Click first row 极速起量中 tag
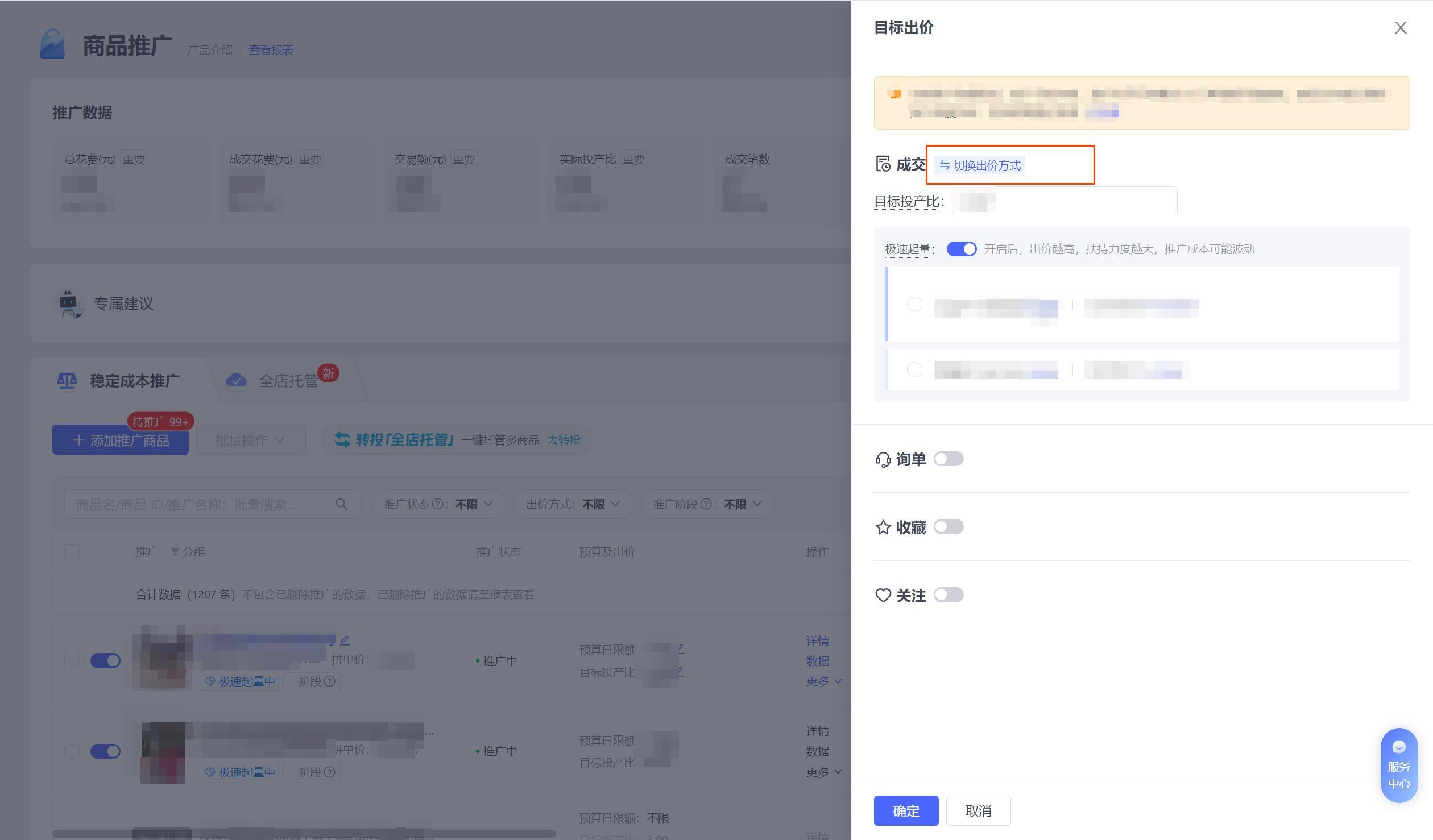The height and width of the screenshot is (840, 1433). (239, 681)
